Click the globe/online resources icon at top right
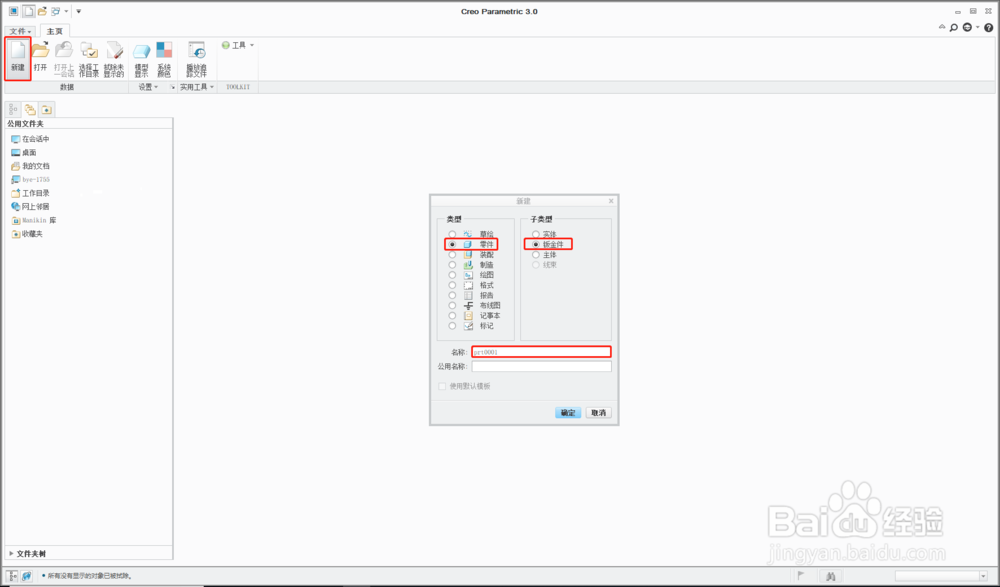The image size is (1000, 587). coord(967,27)
